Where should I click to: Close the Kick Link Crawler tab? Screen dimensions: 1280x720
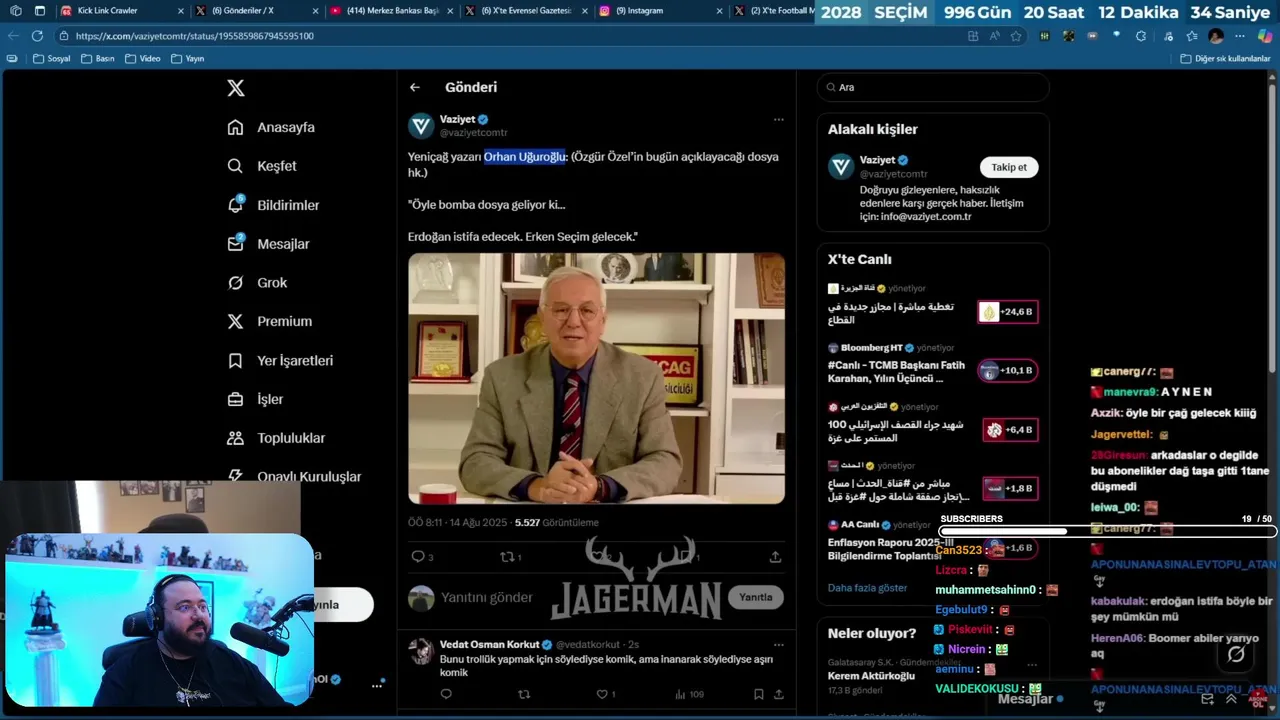[181, 11]
